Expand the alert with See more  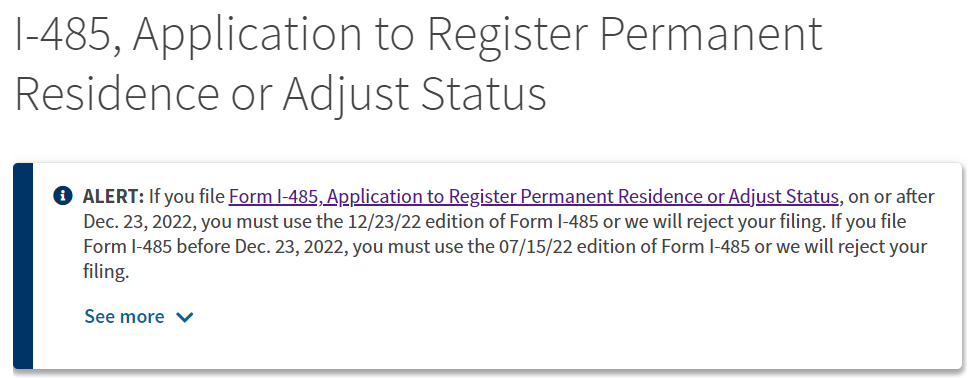pos(139,317)
